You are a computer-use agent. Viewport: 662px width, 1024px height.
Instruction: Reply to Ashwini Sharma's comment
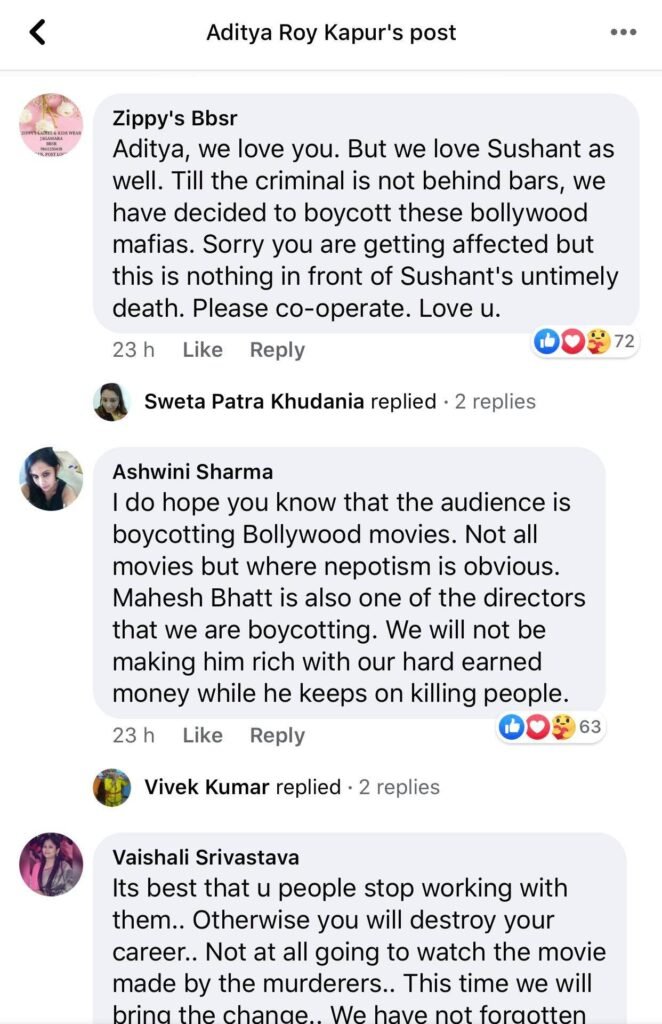click(x=277, y=735)
